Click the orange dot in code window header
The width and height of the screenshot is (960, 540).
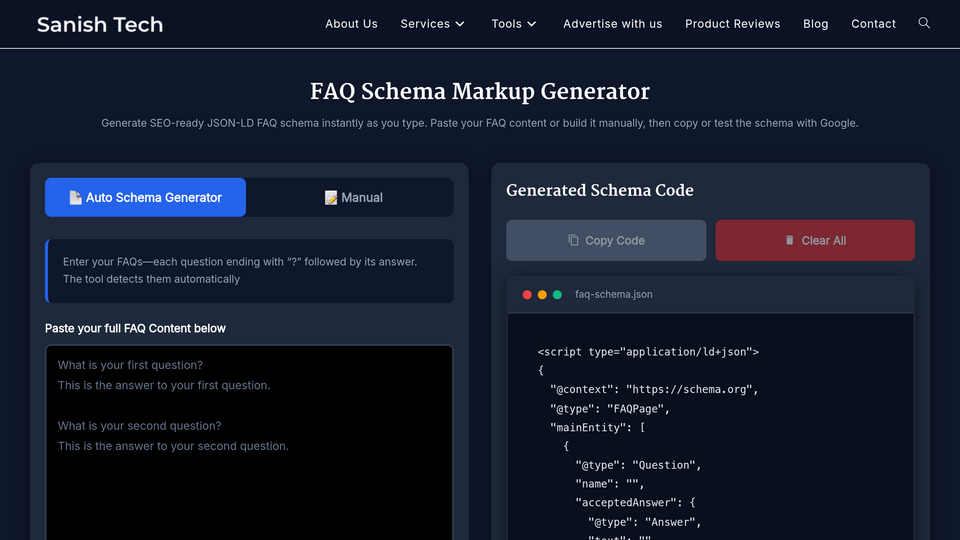tap(542, 294)
